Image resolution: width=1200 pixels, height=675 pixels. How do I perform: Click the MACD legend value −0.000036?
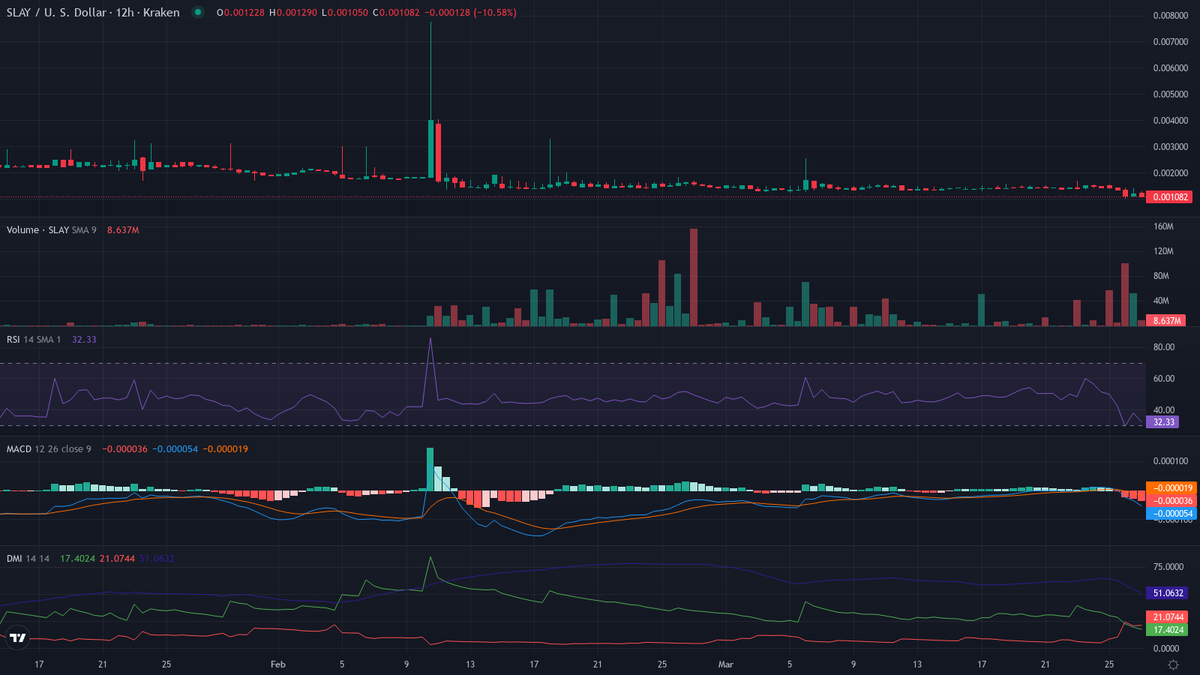(124, 449)
